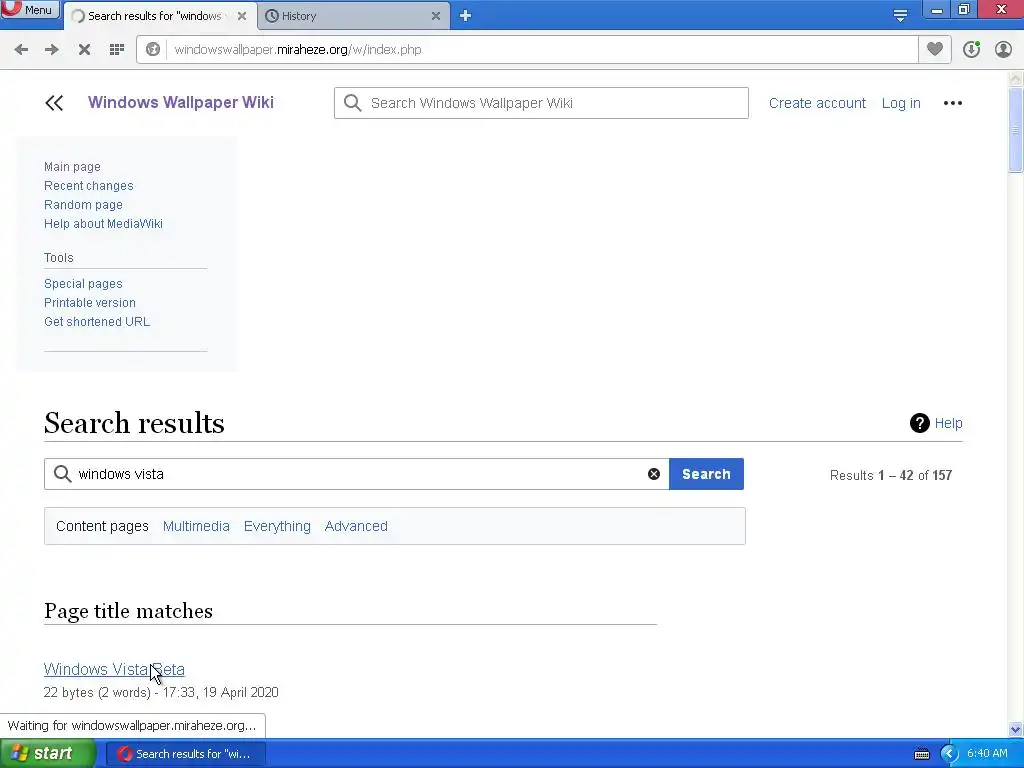
Task: Open Random page sidebar link
Action: coord(84,204)
